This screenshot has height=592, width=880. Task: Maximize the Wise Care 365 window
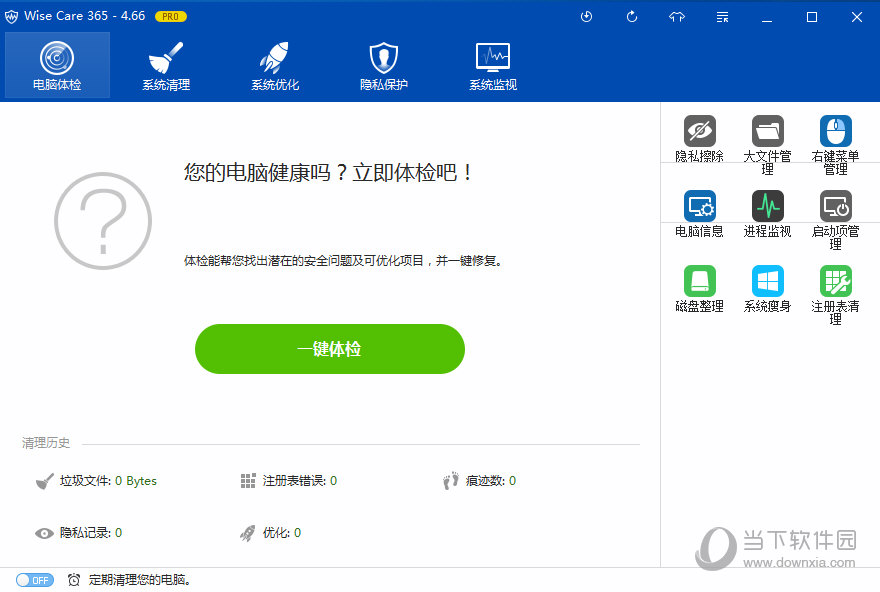812,17
